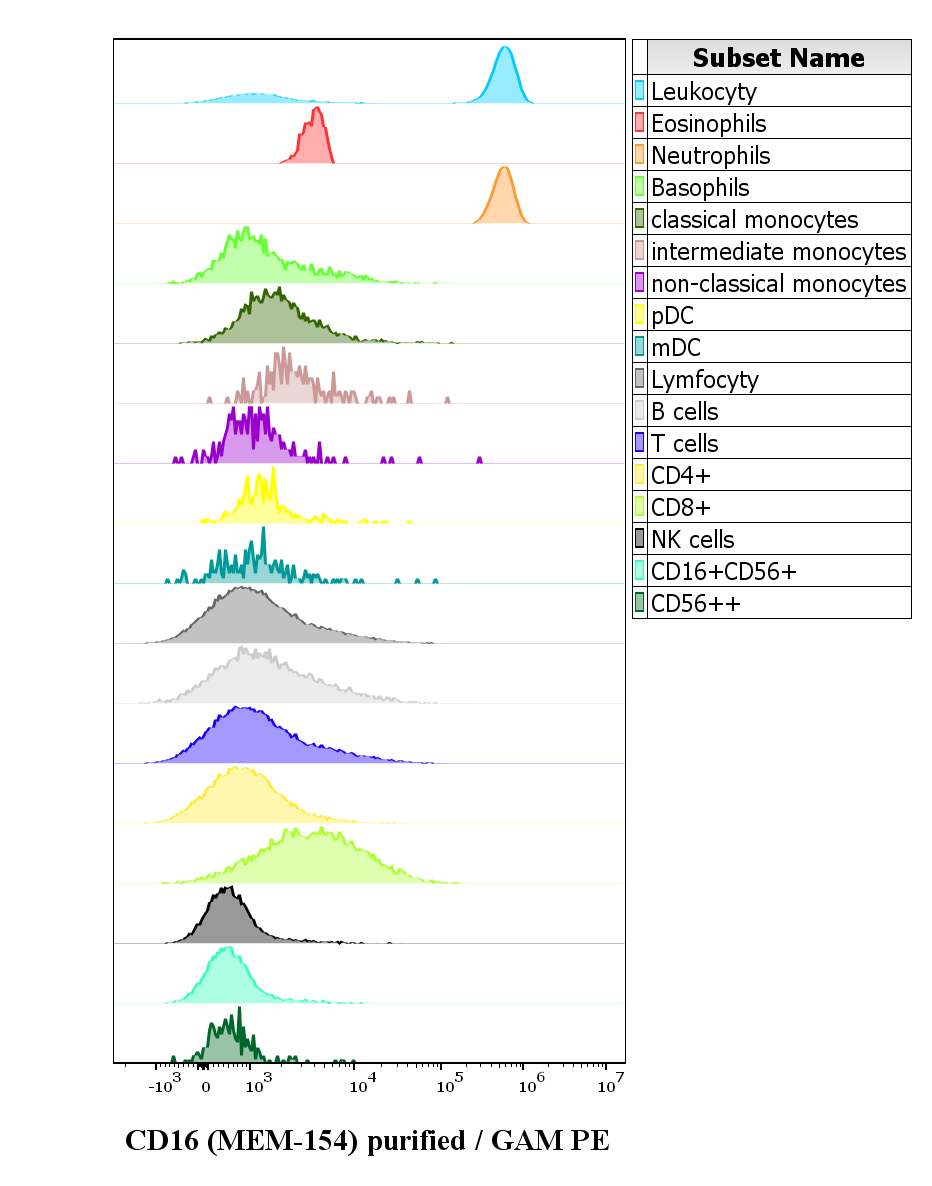The image size is (932, 1186).
Task: Select the CD56++ dark green swatch
Action: click(640, 603)
